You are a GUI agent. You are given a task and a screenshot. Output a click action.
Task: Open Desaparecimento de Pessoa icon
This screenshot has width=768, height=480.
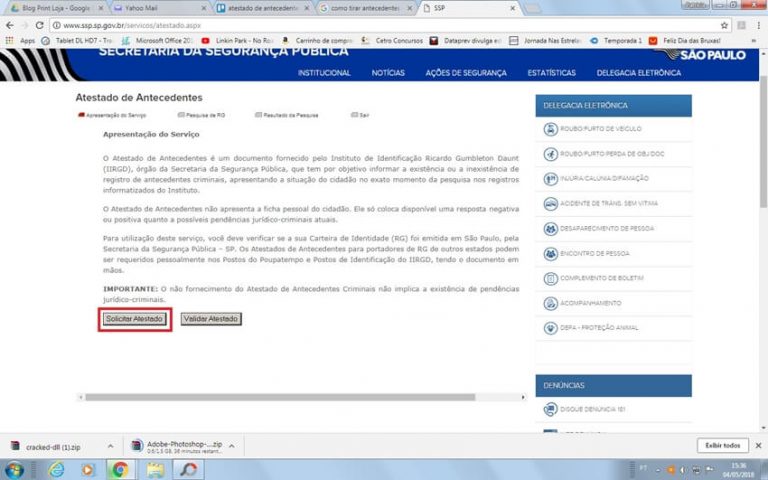550,228
